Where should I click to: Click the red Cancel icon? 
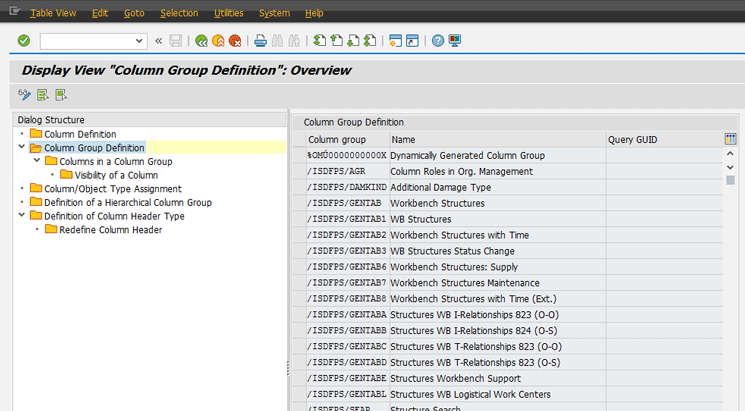pos(234,41)
